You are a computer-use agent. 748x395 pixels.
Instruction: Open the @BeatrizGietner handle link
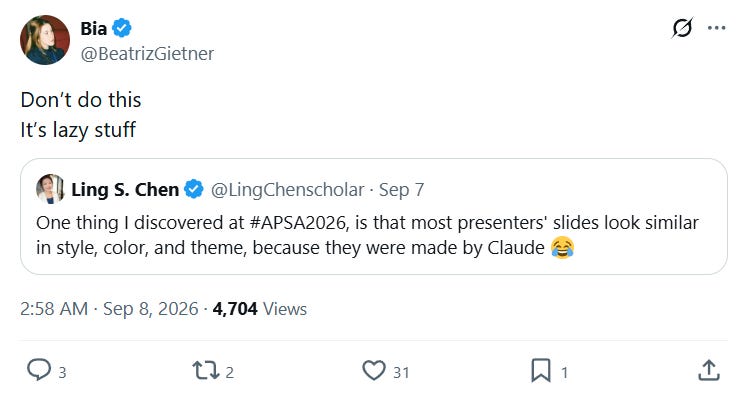click(147, 53)
